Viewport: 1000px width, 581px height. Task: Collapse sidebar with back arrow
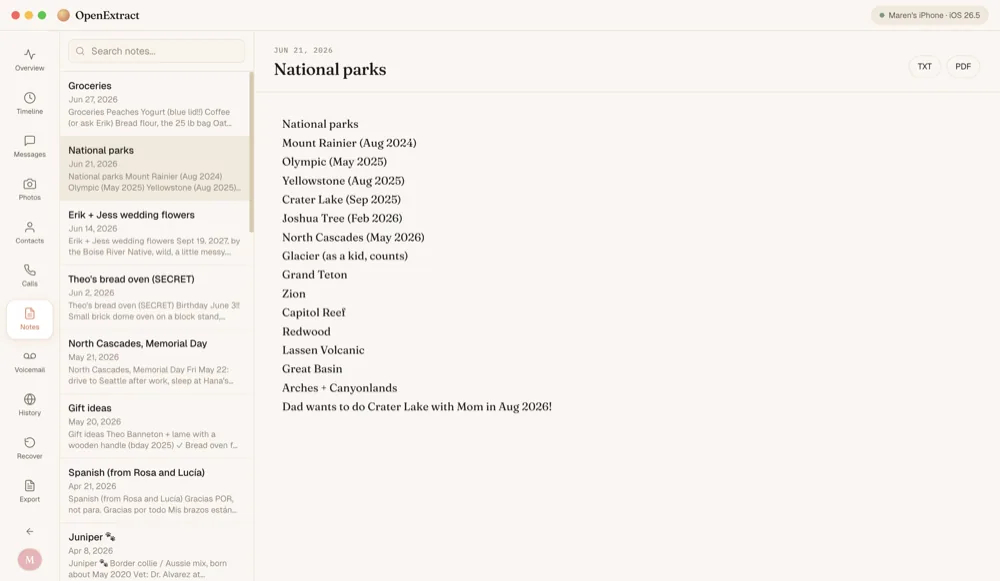click(x=29, y=531)
